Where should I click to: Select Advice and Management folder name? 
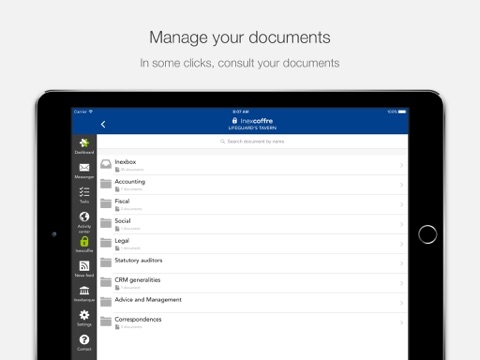pyautogui.click(x=148, y=300)
